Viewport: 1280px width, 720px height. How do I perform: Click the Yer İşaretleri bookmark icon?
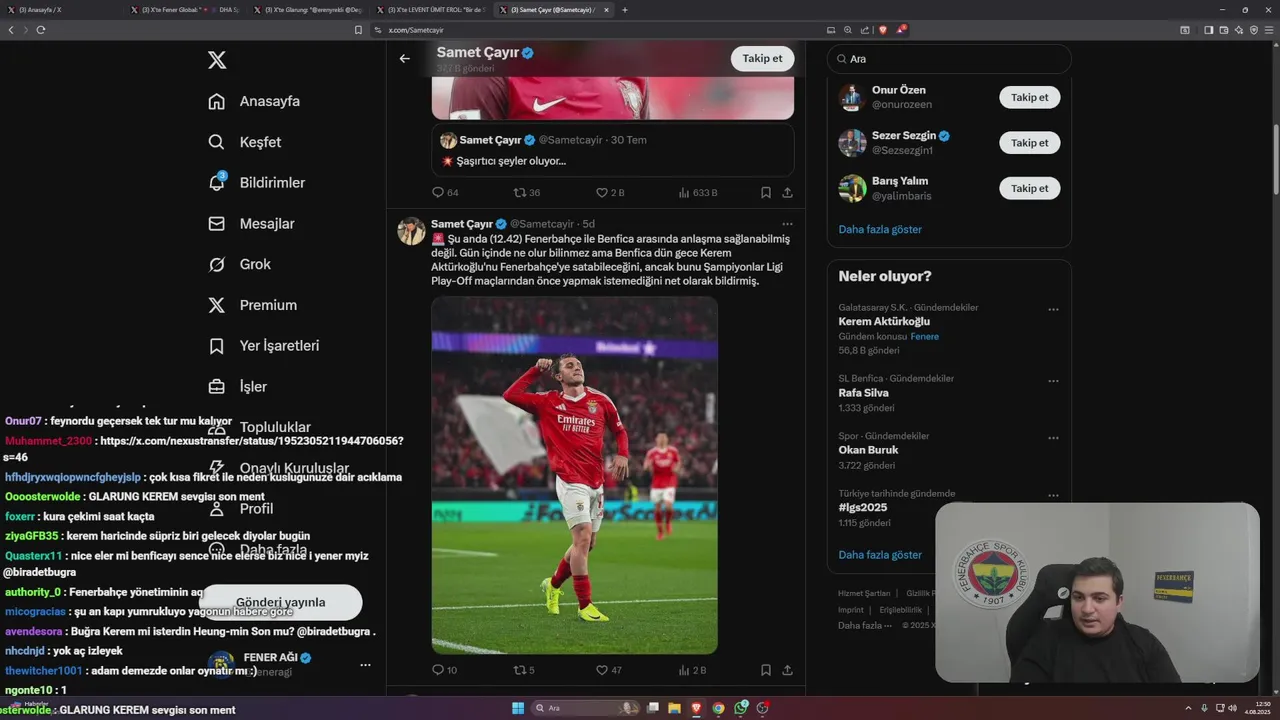[216, 346]
